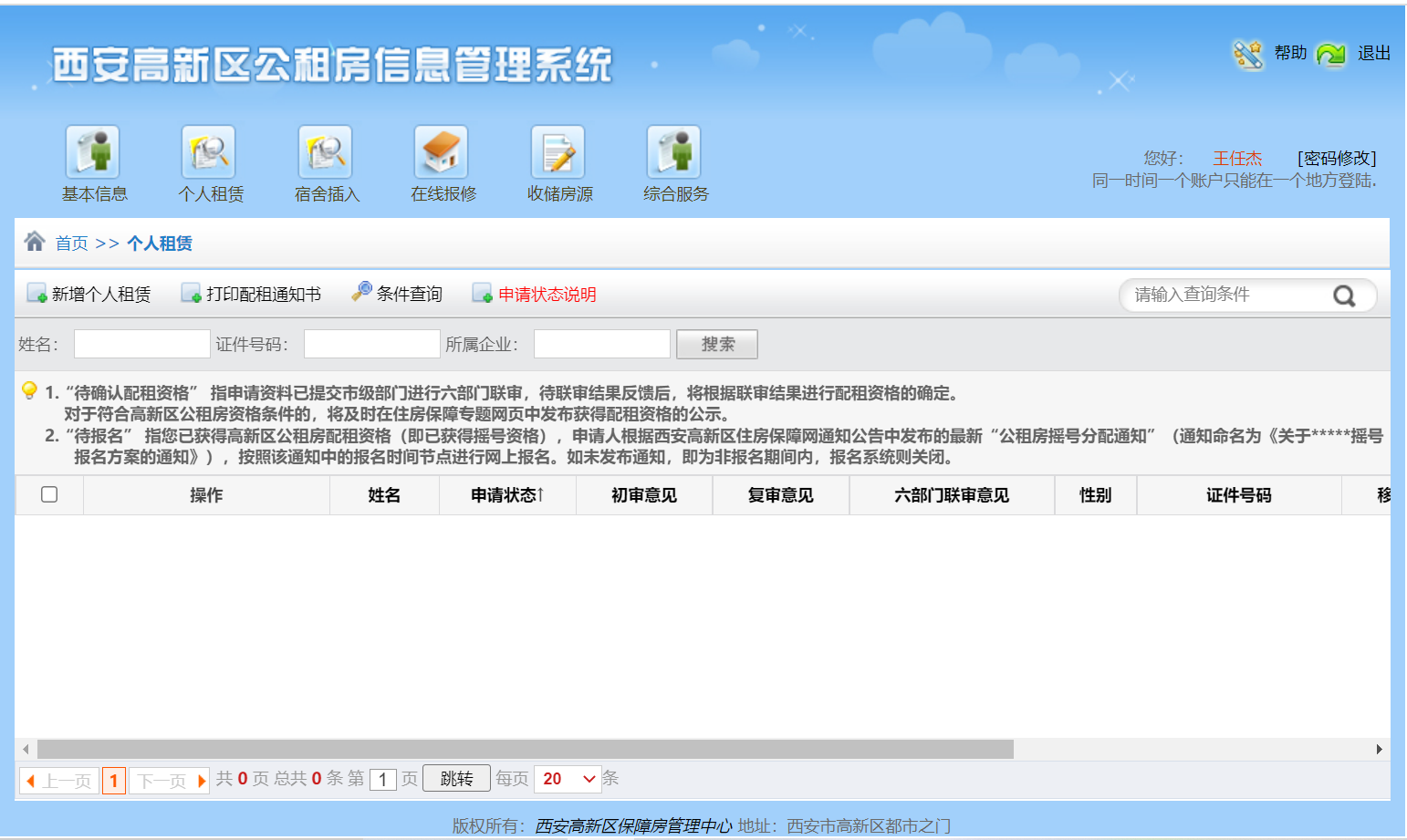Select 收储房源 menu label
This screenshot has height=840, width=1407.
pyautogui.click(x=560, y=194)
